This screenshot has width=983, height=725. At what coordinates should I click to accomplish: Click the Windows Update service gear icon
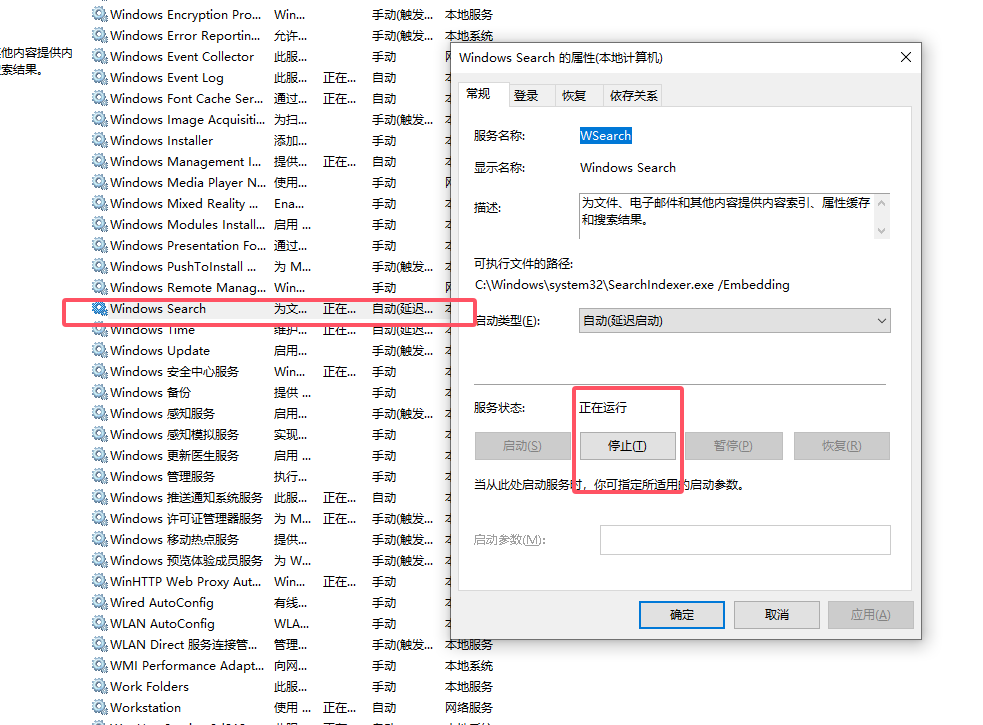click(x=99, y=351)
